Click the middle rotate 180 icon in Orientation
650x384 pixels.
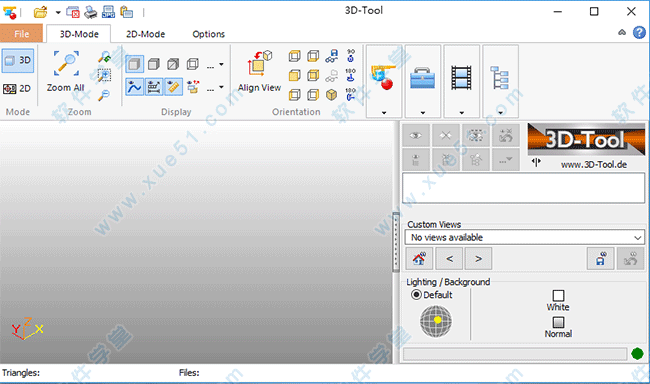351,75
